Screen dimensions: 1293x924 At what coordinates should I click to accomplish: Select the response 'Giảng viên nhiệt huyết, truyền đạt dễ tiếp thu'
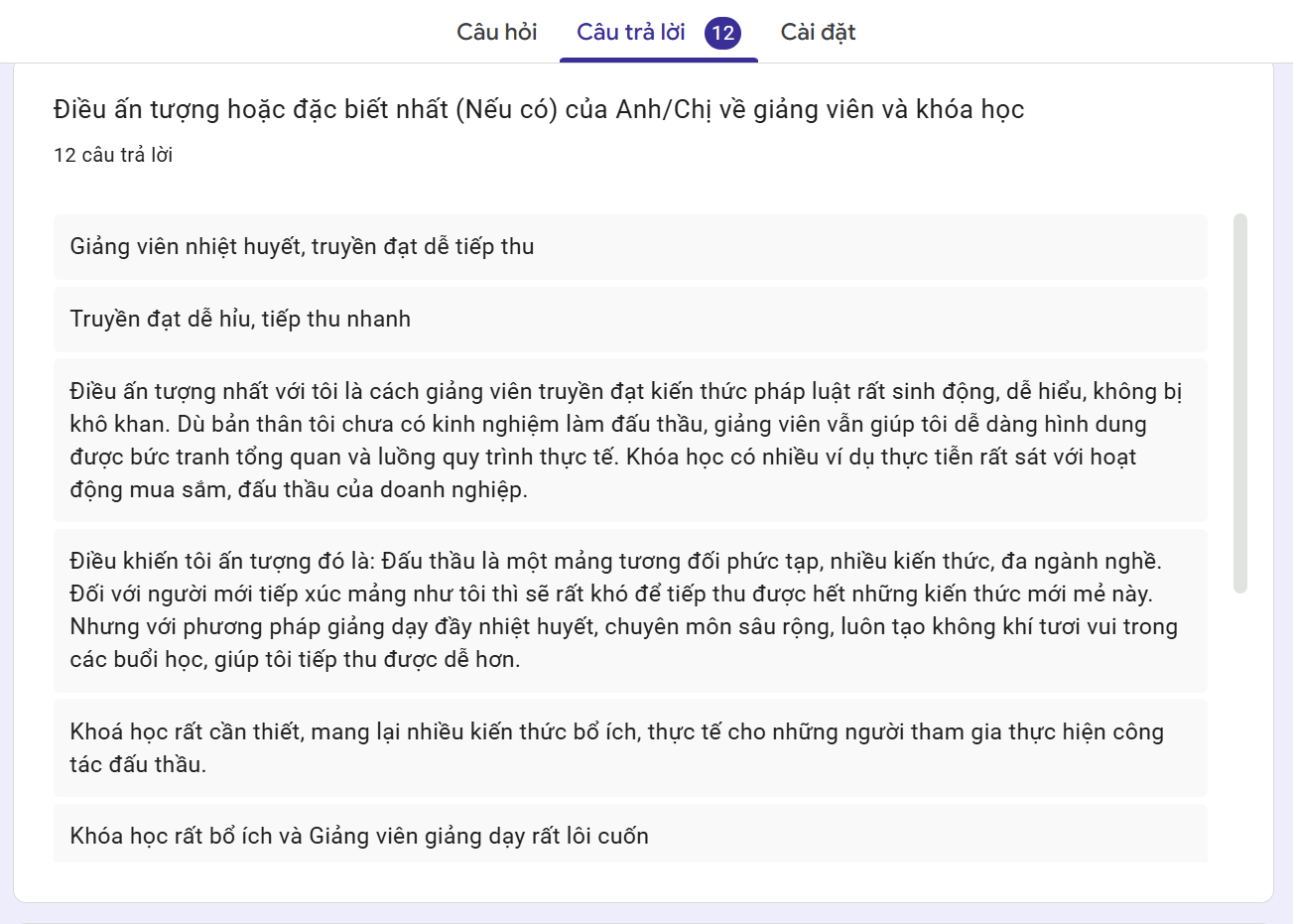pyautogui.click(x=630, y=246)
